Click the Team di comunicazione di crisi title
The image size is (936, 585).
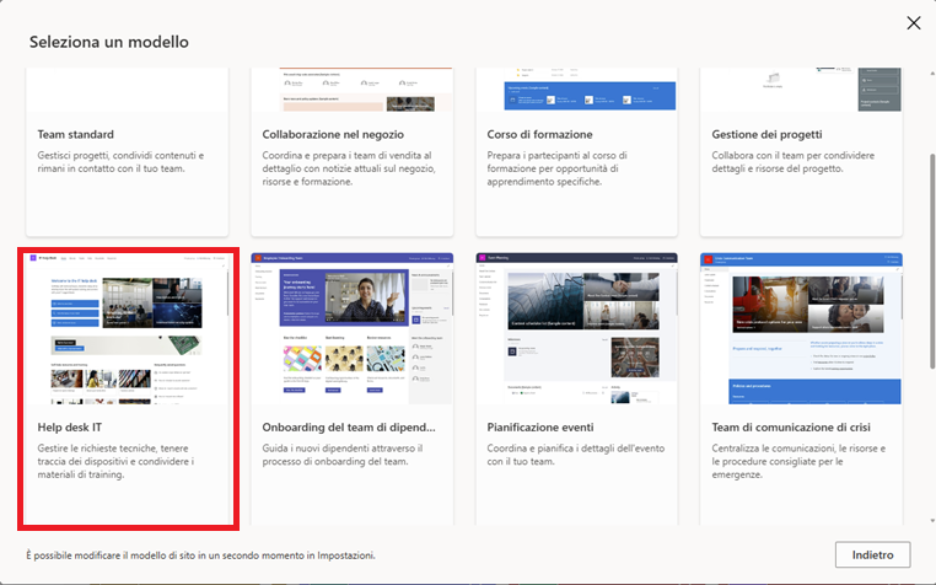pos(791,427)
